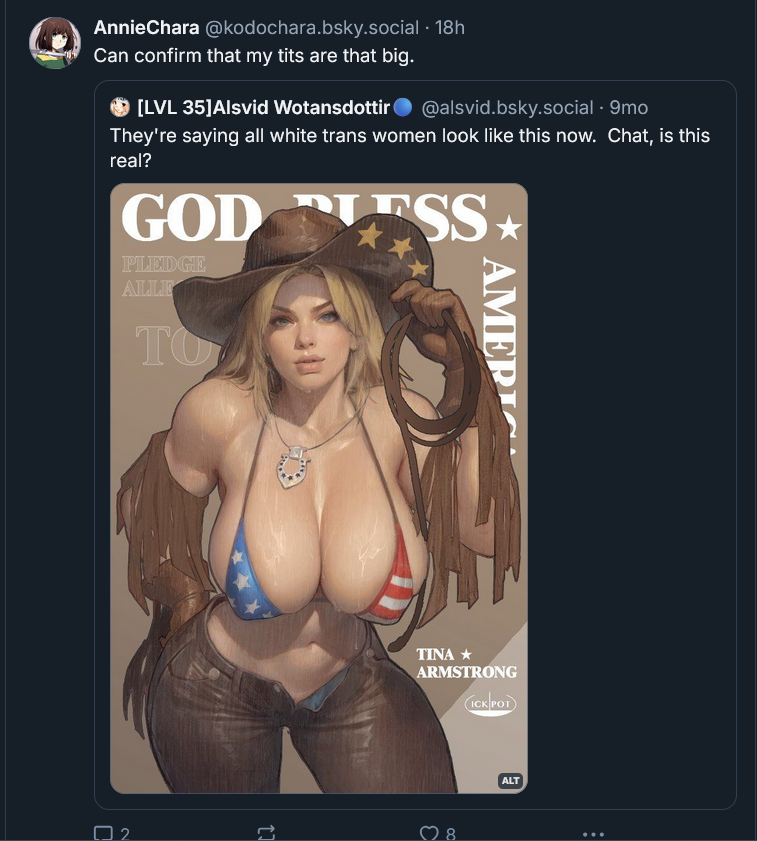This screenshot has width=757, height=841.
Task: Repost using the arrows icon
Action: [266, 833]
